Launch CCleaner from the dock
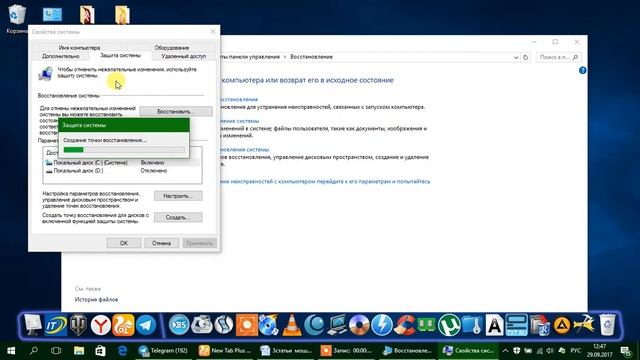 point(404,325)
